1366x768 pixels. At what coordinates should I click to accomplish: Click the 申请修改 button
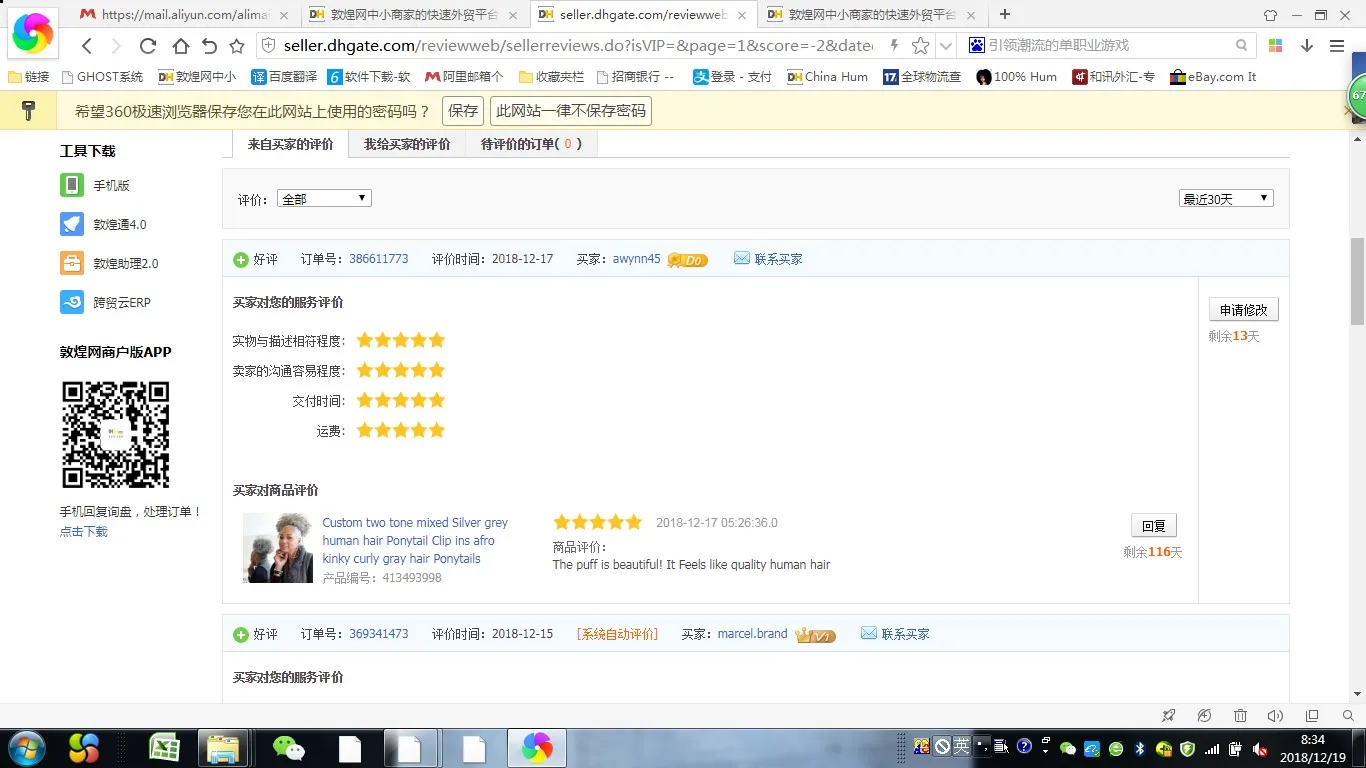pyautogui.click(x=1243, y=309)
